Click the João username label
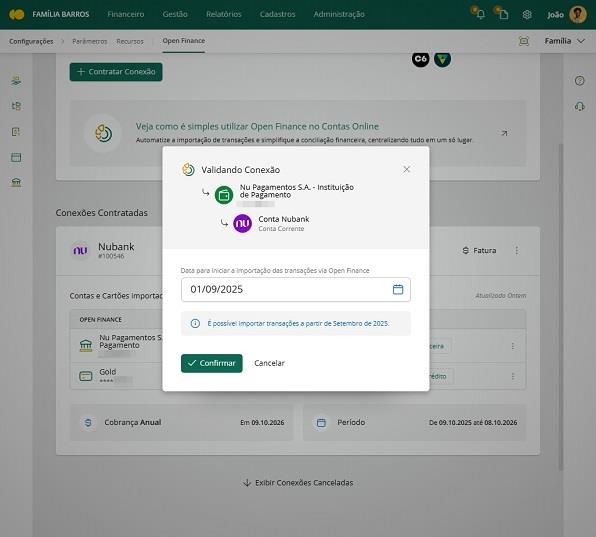Image resolution: width=596 pixels, height=537 pixels. [555, 15]
